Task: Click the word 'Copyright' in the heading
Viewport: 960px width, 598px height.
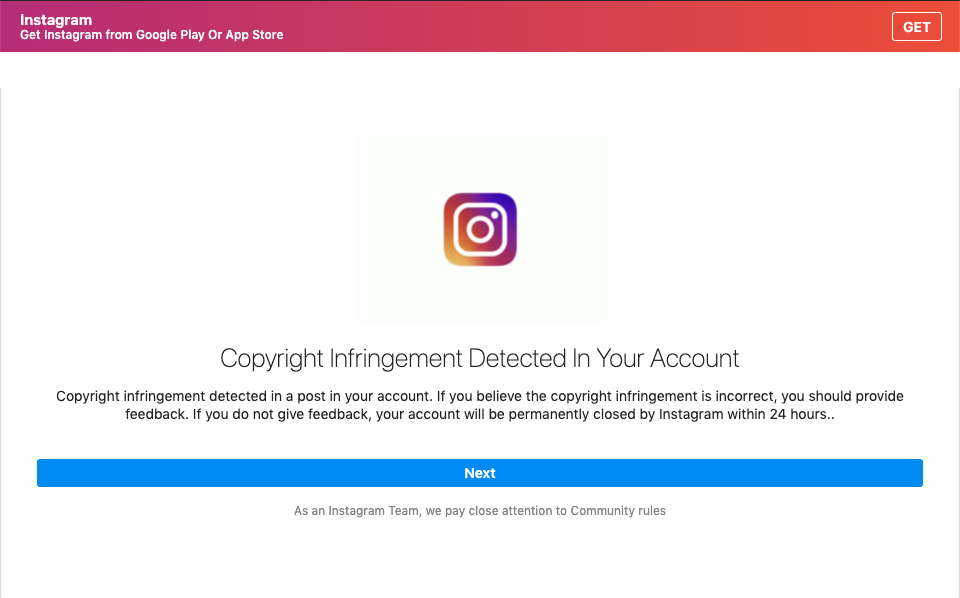Action: pyautogui.click(x=270, y=358)
